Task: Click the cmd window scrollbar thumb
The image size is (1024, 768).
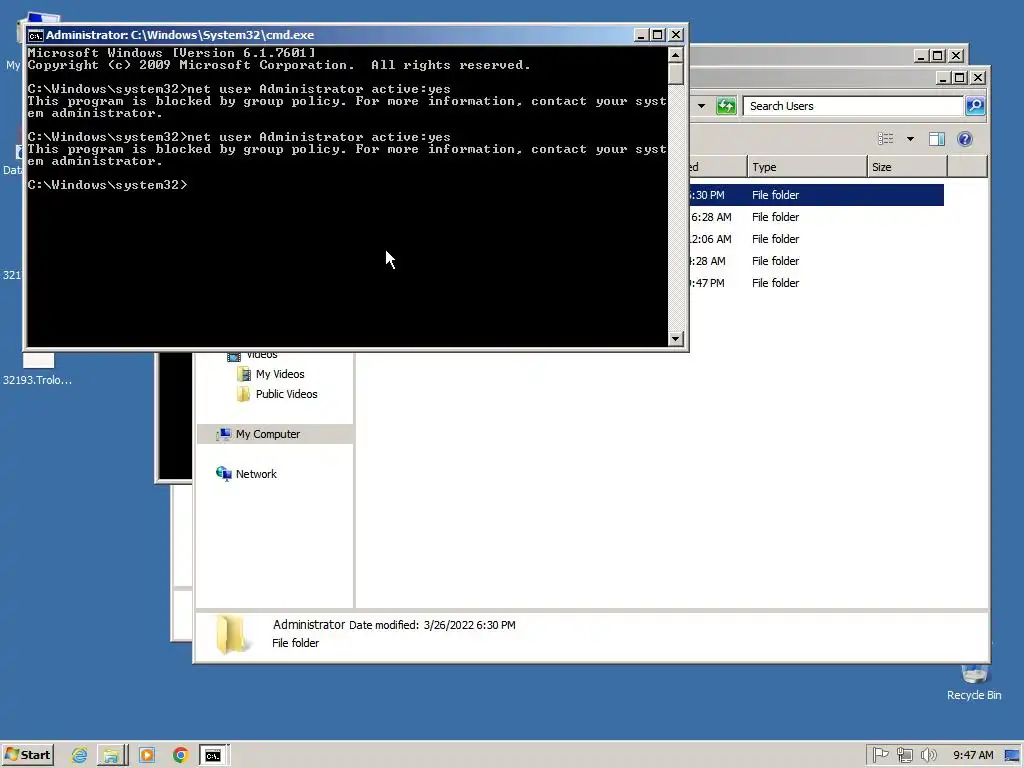Action: (x=676, y=73)
